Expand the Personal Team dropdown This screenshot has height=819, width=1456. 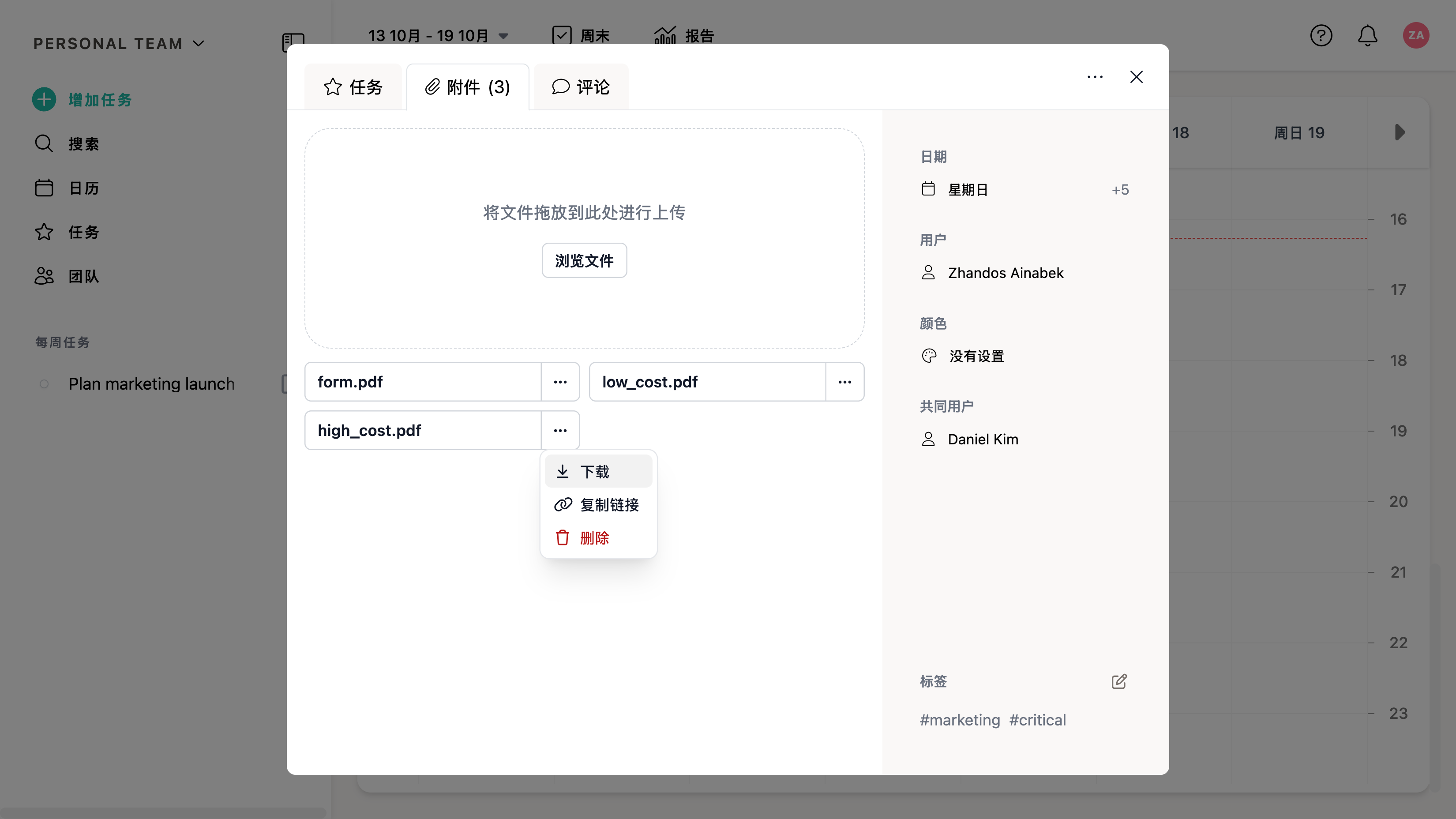pyautogui.click(x=199, y=44)
